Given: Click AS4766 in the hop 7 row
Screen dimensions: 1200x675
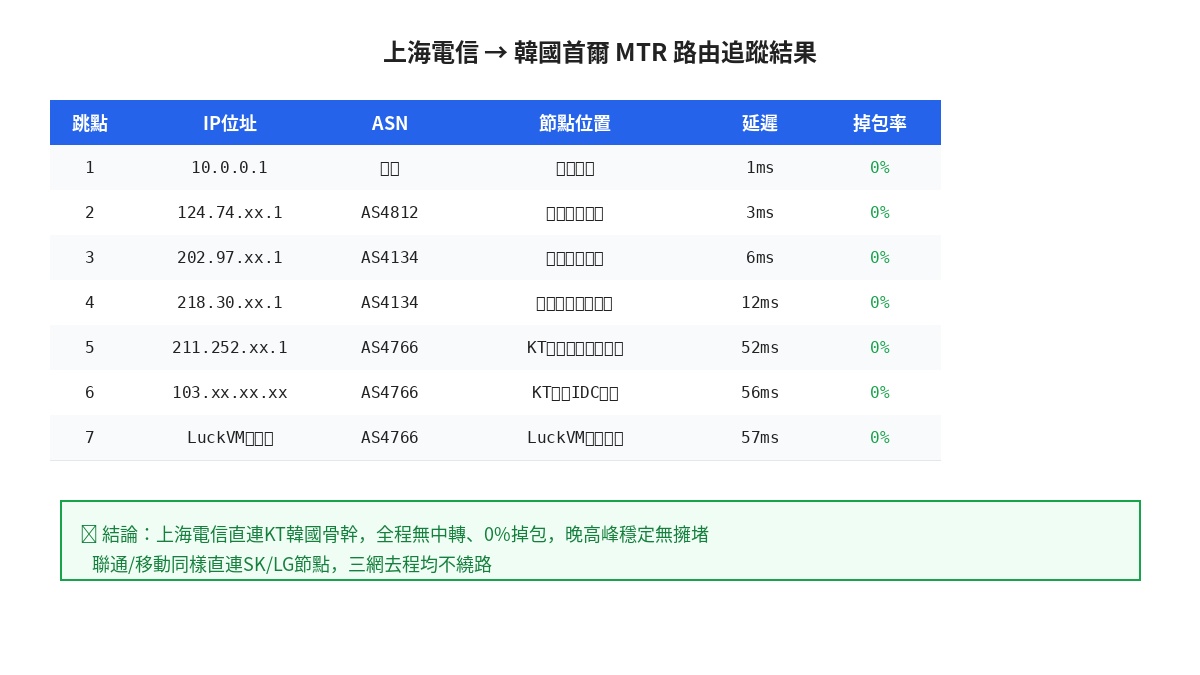Looking at the screenshot, I should [390, 438].
